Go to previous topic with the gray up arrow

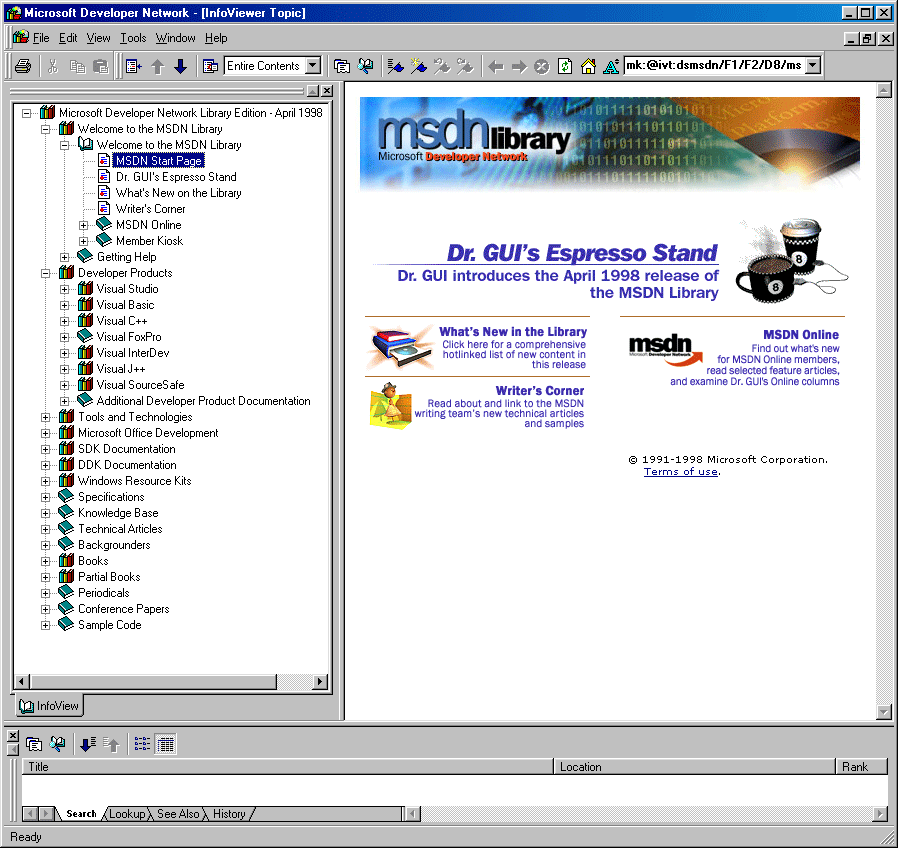coord(157,66)
